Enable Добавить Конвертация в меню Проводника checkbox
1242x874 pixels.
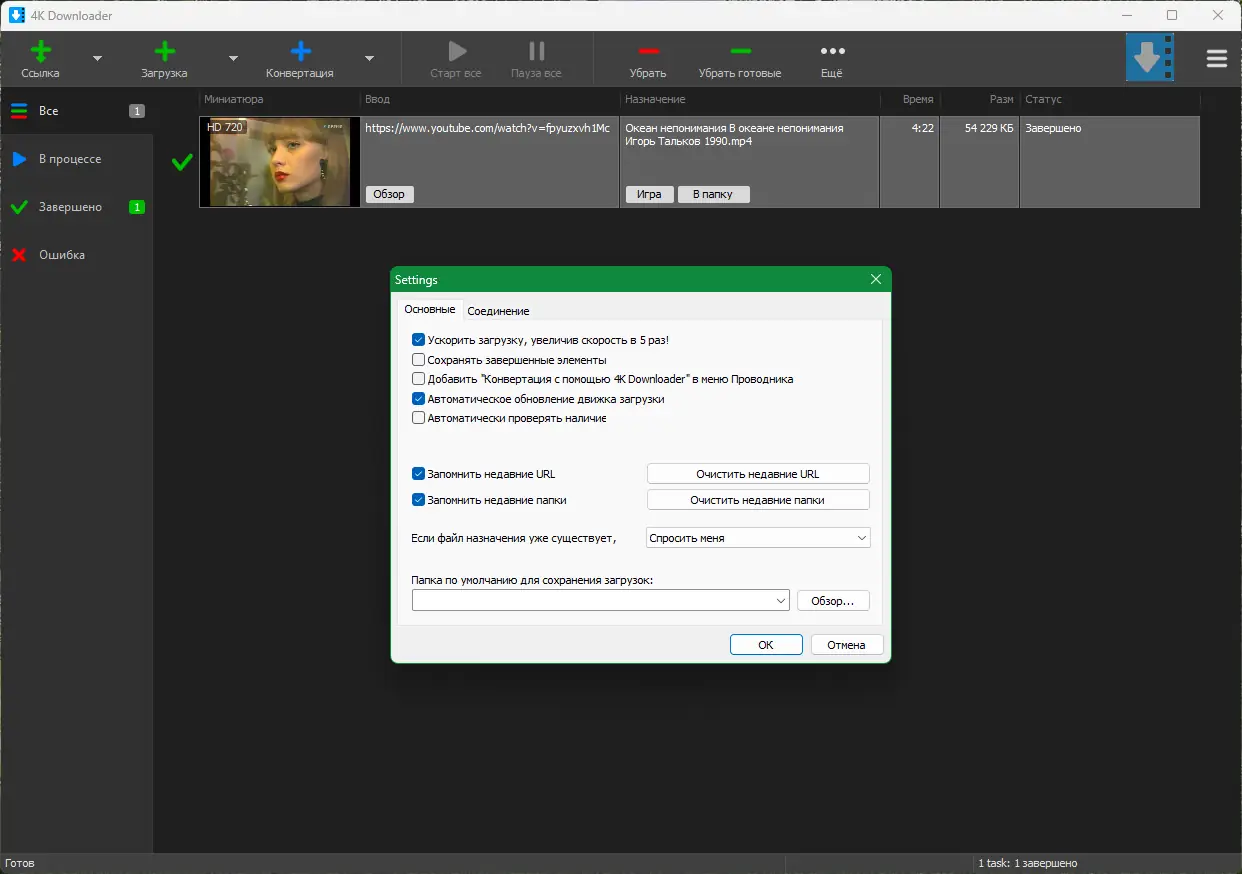pos(419,379)
